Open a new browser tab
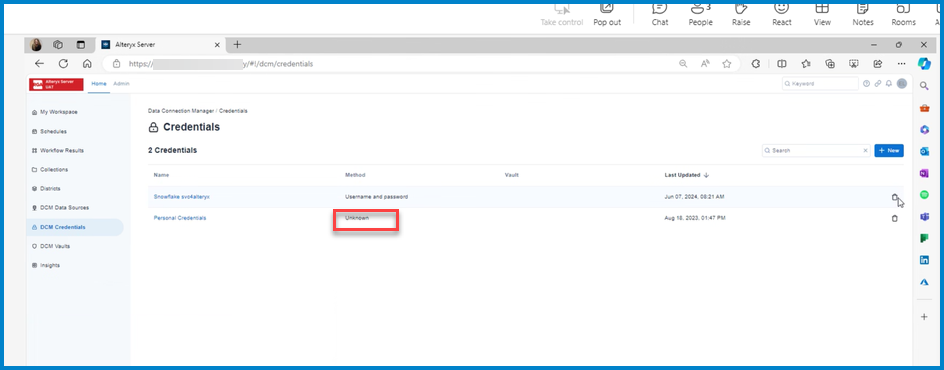This screenshot has width=944, height=370. tap(237, 45)
